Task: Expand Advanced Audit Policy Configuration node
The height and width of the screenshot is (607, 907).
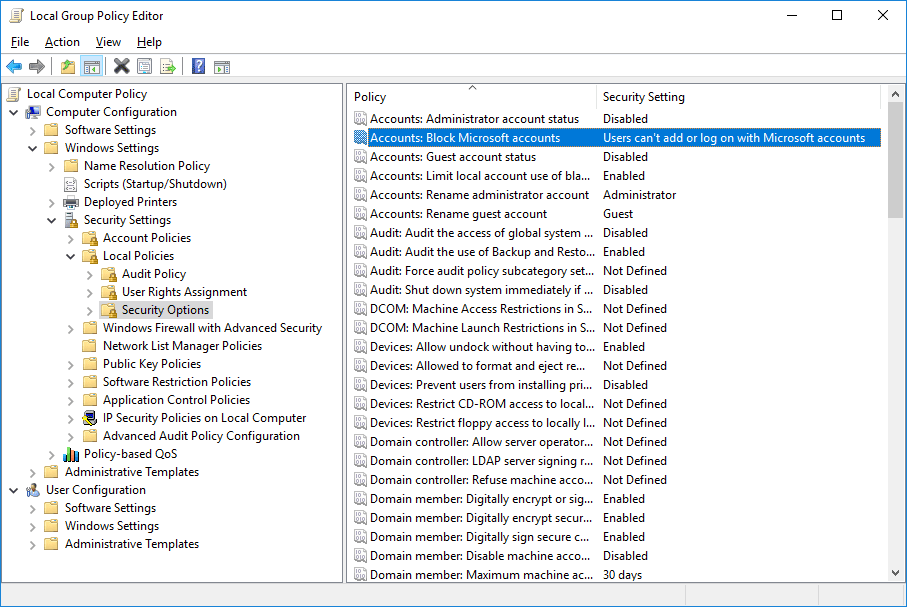Action: pos(71,436)
